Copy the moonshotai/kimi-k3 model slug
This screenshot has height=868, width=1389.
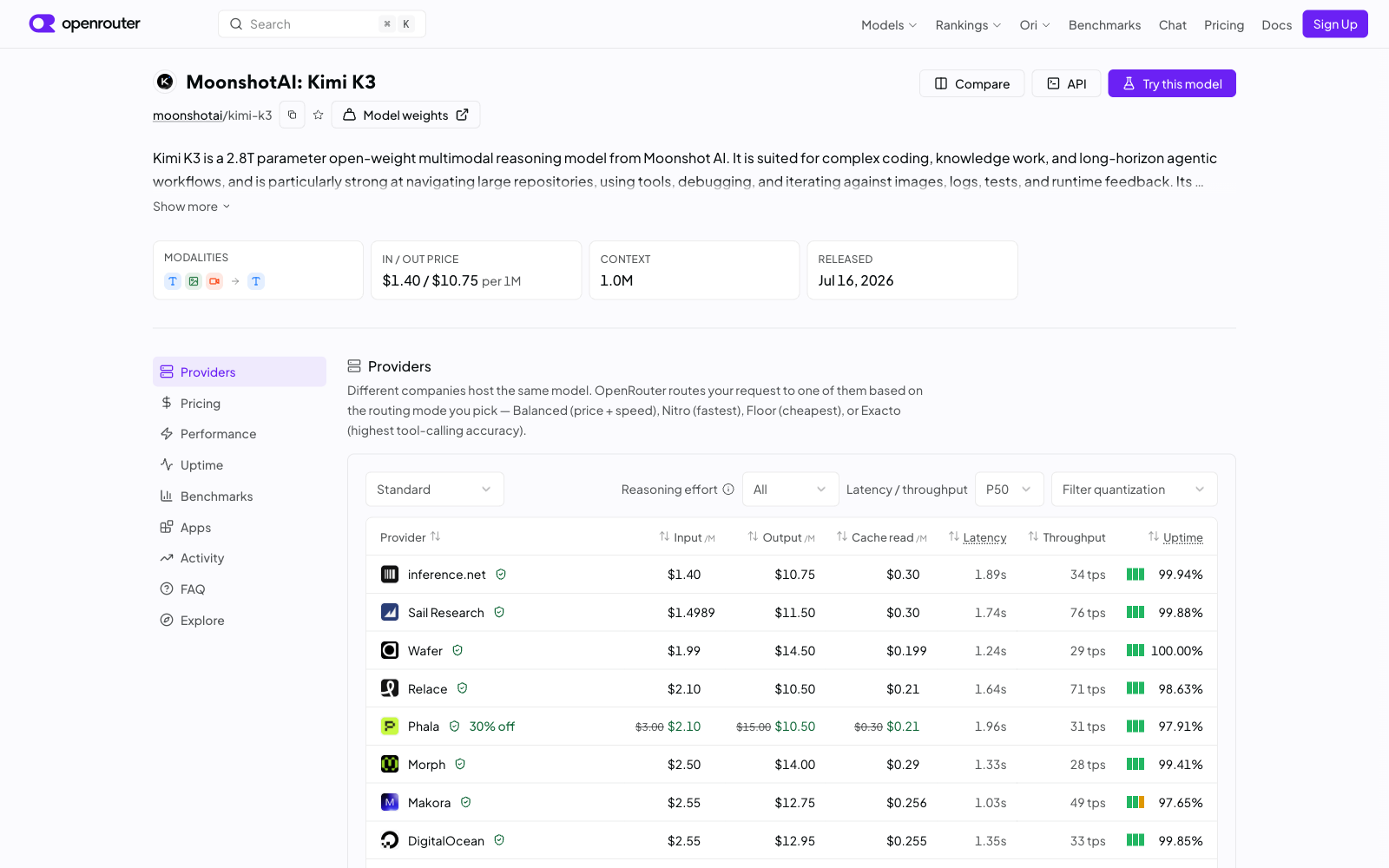(x=292, y=115)
